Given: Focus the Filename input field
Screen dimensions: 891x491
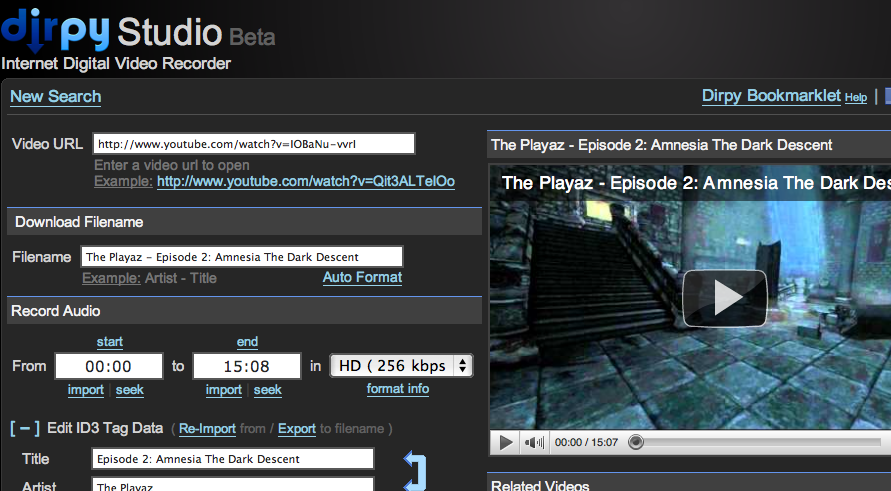Looking at the screenshot, I should [x=242, y=257].
